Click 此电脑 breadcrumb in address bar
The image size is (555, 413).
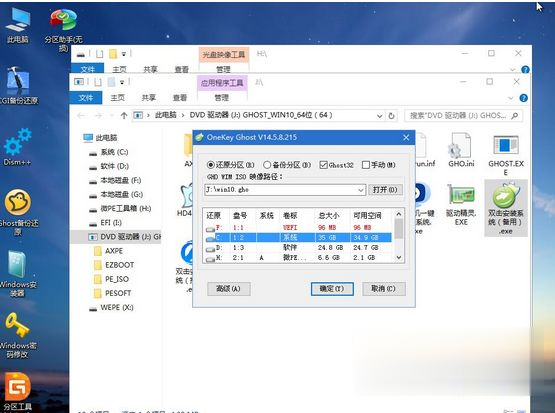(x=166, y=115)
